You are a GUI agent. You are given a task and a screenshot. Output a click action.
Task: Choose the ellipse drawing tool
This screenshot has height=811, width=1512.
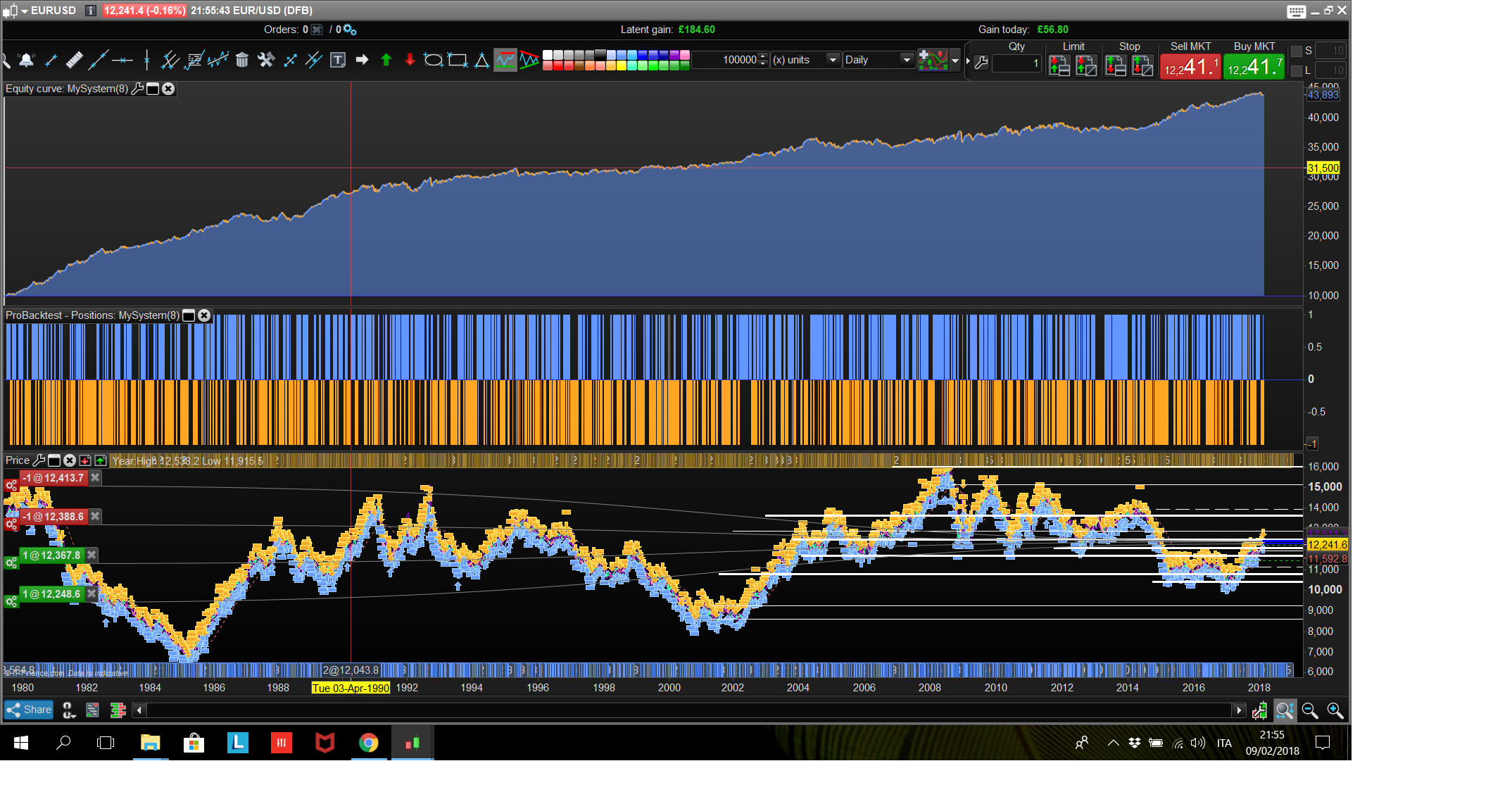[434, 61]
